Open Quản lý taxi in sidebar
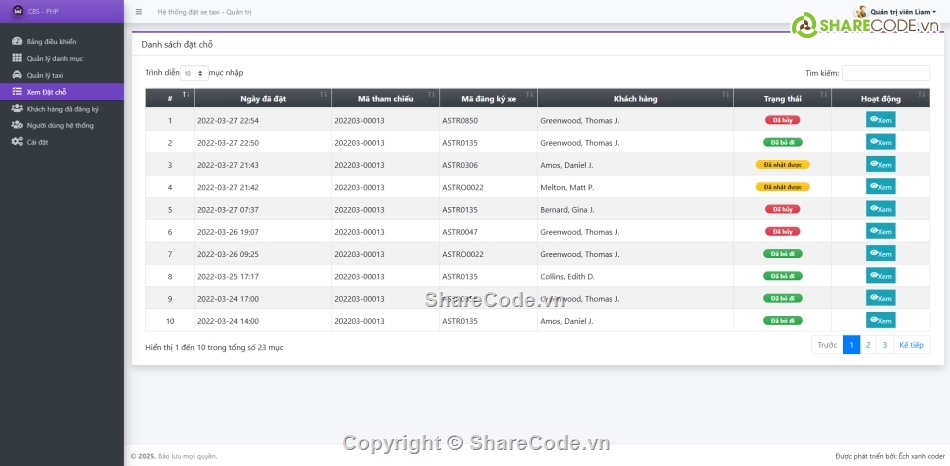Viewport: 950px width, 466px height. 62,75
